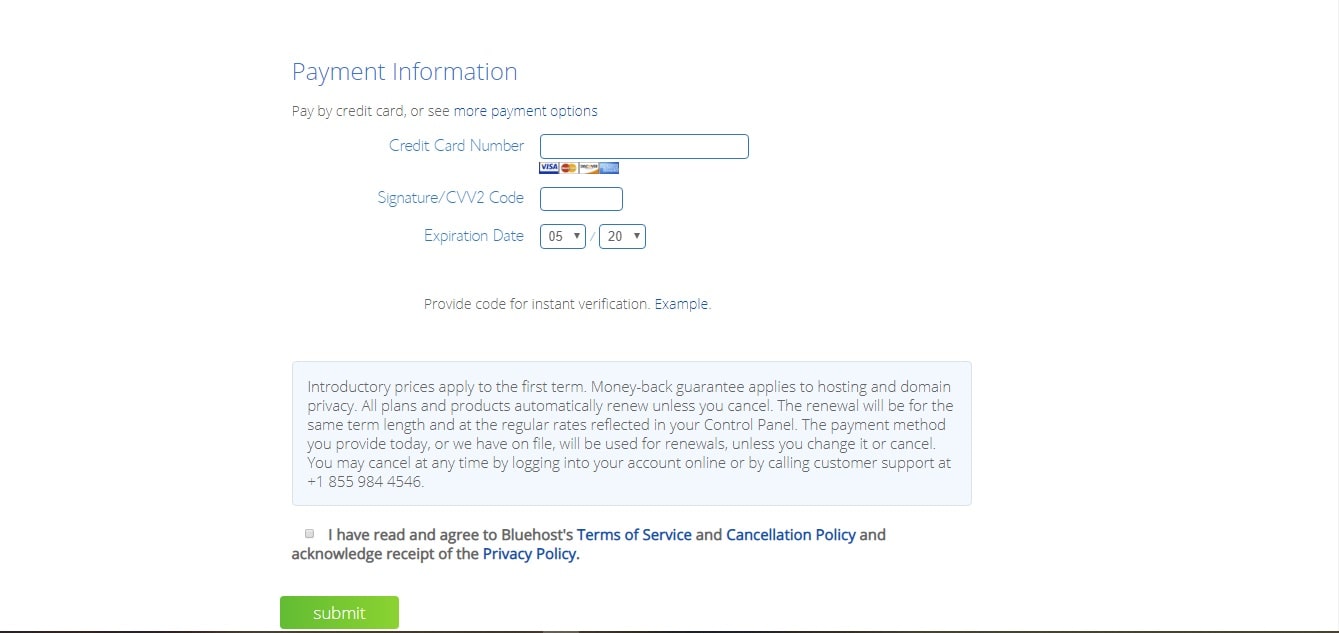Click the Expiration Date label
1339x633 pixels.
tap(474, 236)
